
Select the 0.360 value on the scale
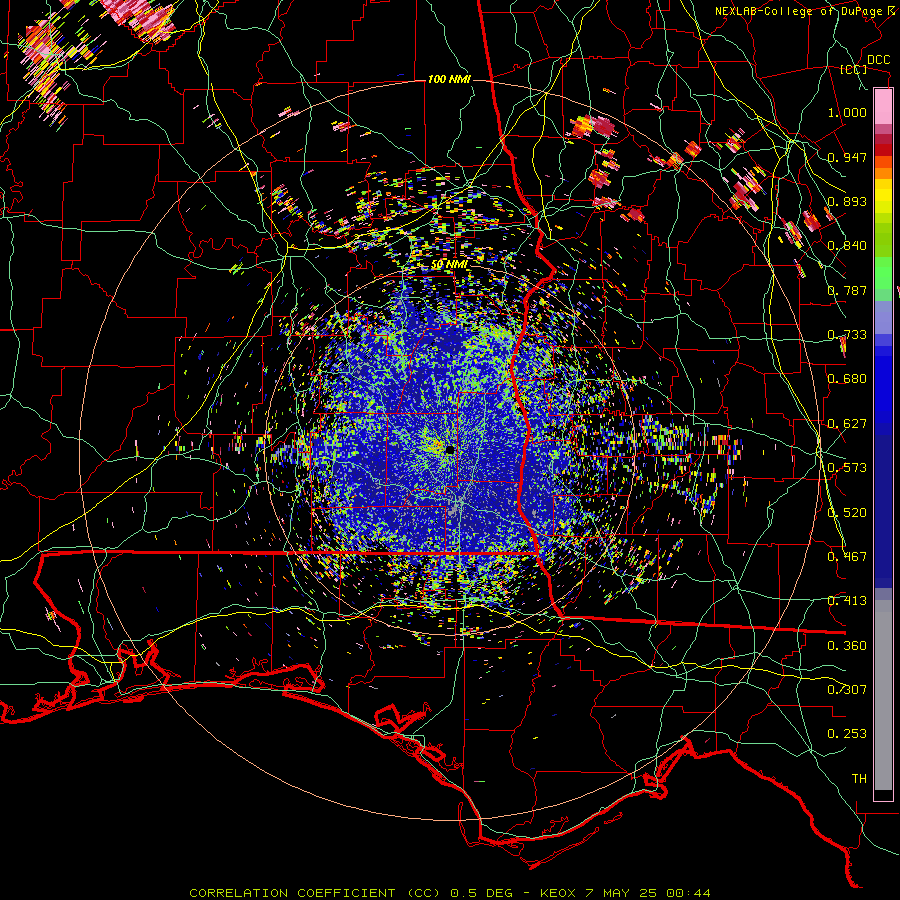pyautogui.click(x=847, y=646)
